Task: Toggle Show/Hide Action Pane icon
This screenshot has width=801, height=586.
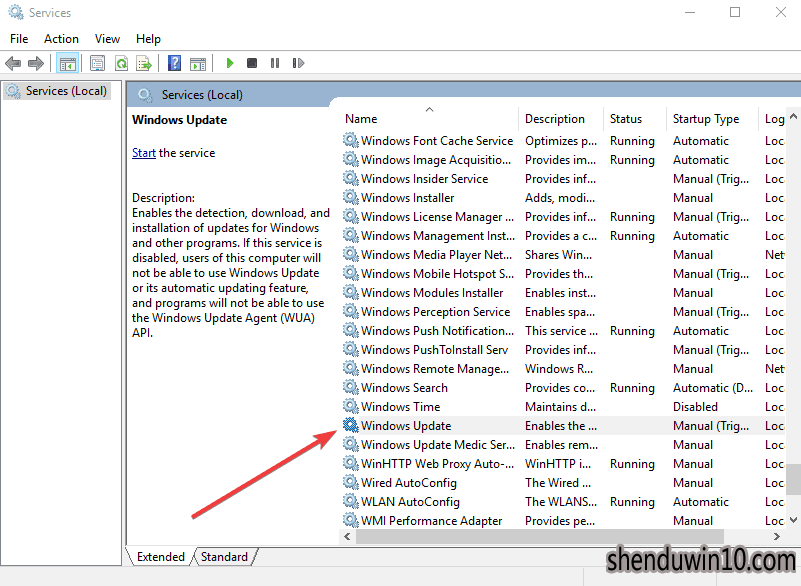Action: coord(198,64)
